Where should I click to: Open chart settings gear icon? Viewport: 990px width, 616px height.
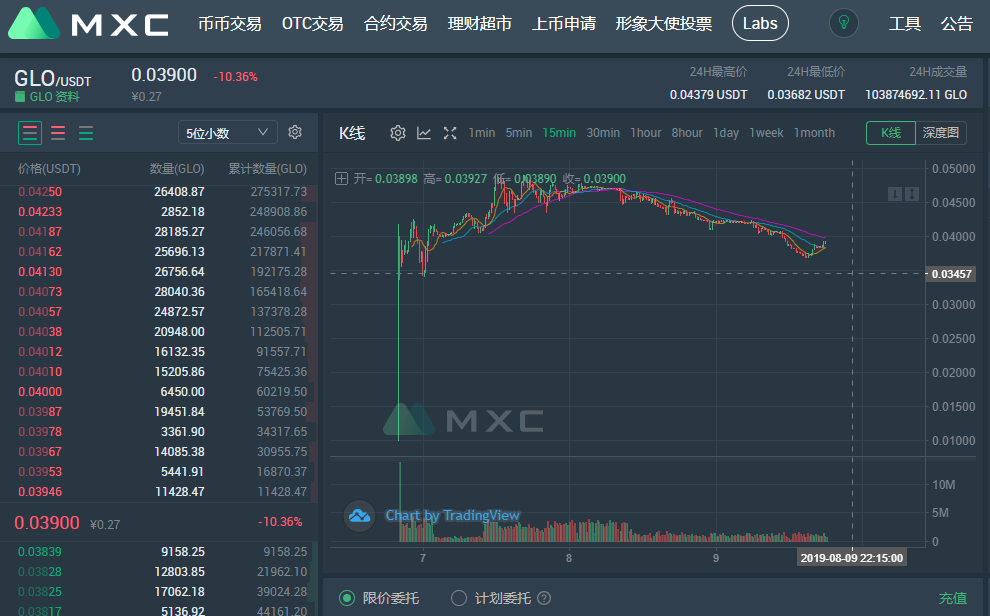coord(398,133)
